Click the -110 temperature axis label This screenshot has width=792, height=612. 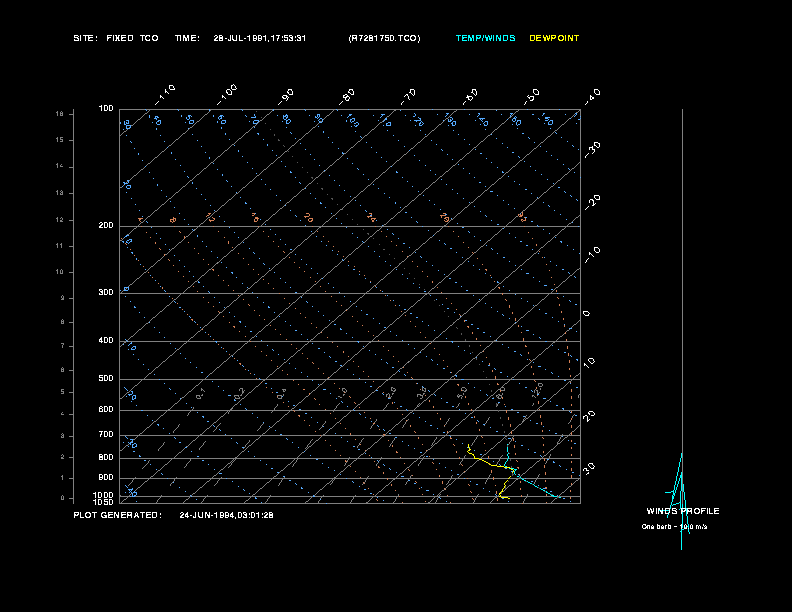[x=166, y=93]
